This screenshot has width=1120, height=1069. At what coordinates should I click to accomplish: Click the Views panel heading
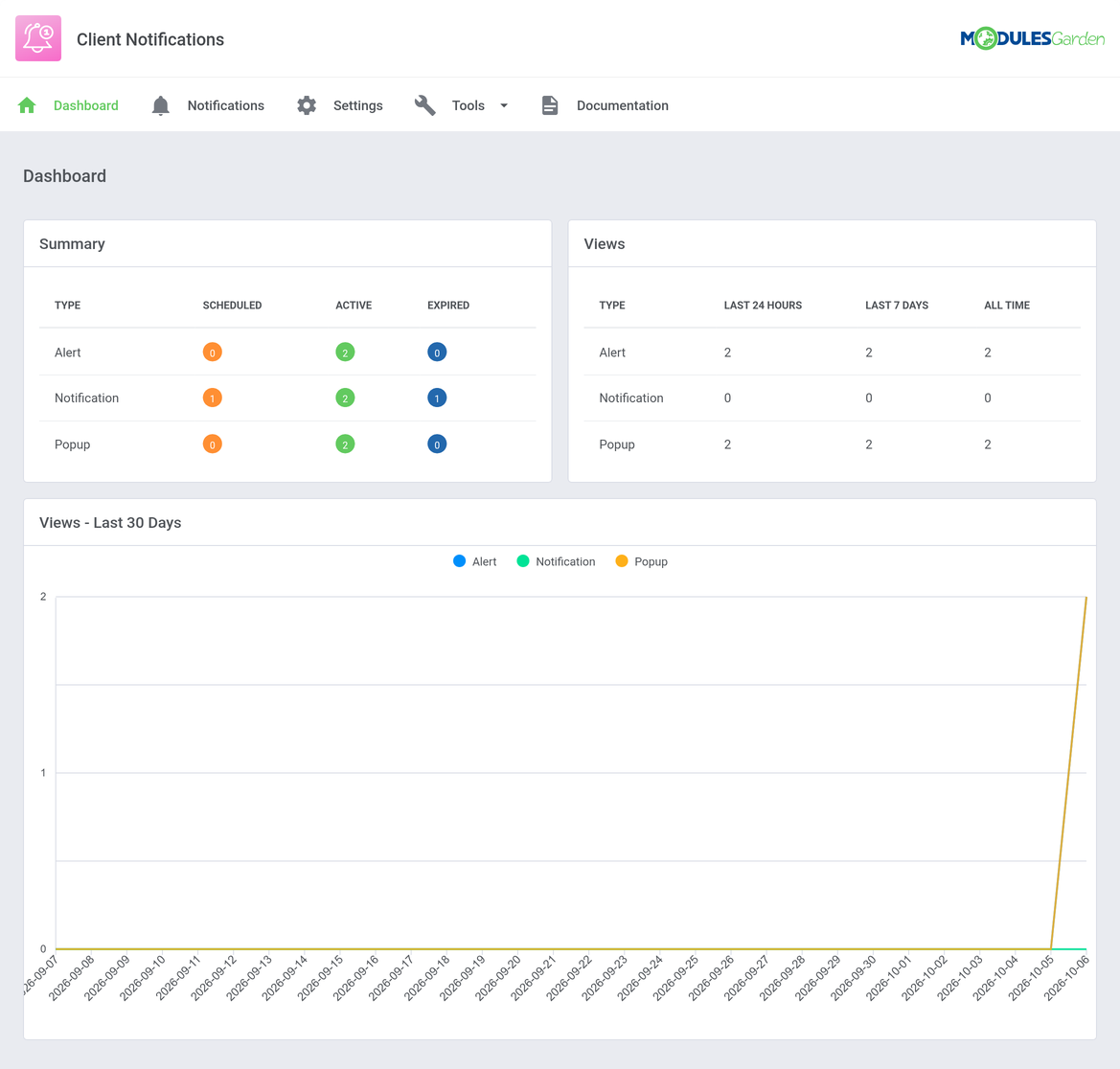pos(605,243)
